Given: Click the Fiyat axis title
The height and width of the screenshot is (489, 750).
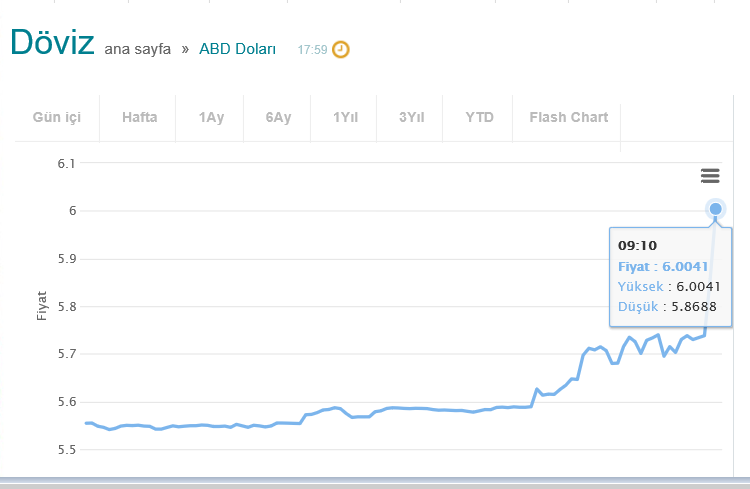Looking at the screenshot, I should (x=42, y=305).
